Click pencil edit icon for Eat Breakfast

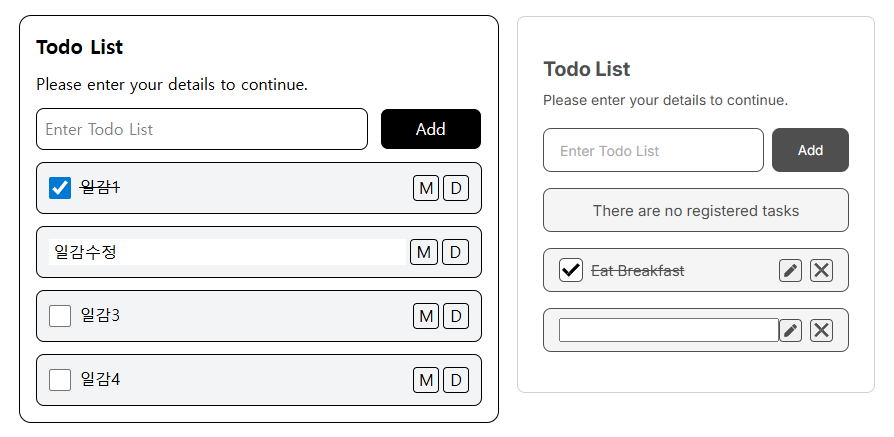point(790,270)
